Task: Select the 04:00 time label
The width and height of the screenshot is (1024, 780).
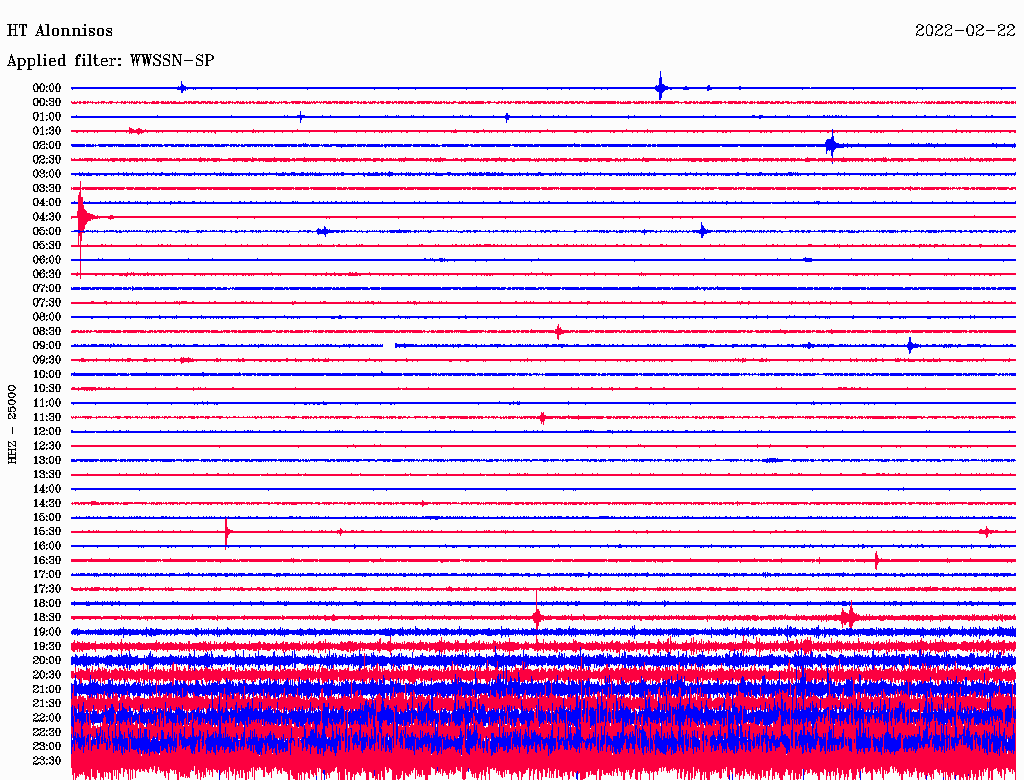Action: coord(47,203)
